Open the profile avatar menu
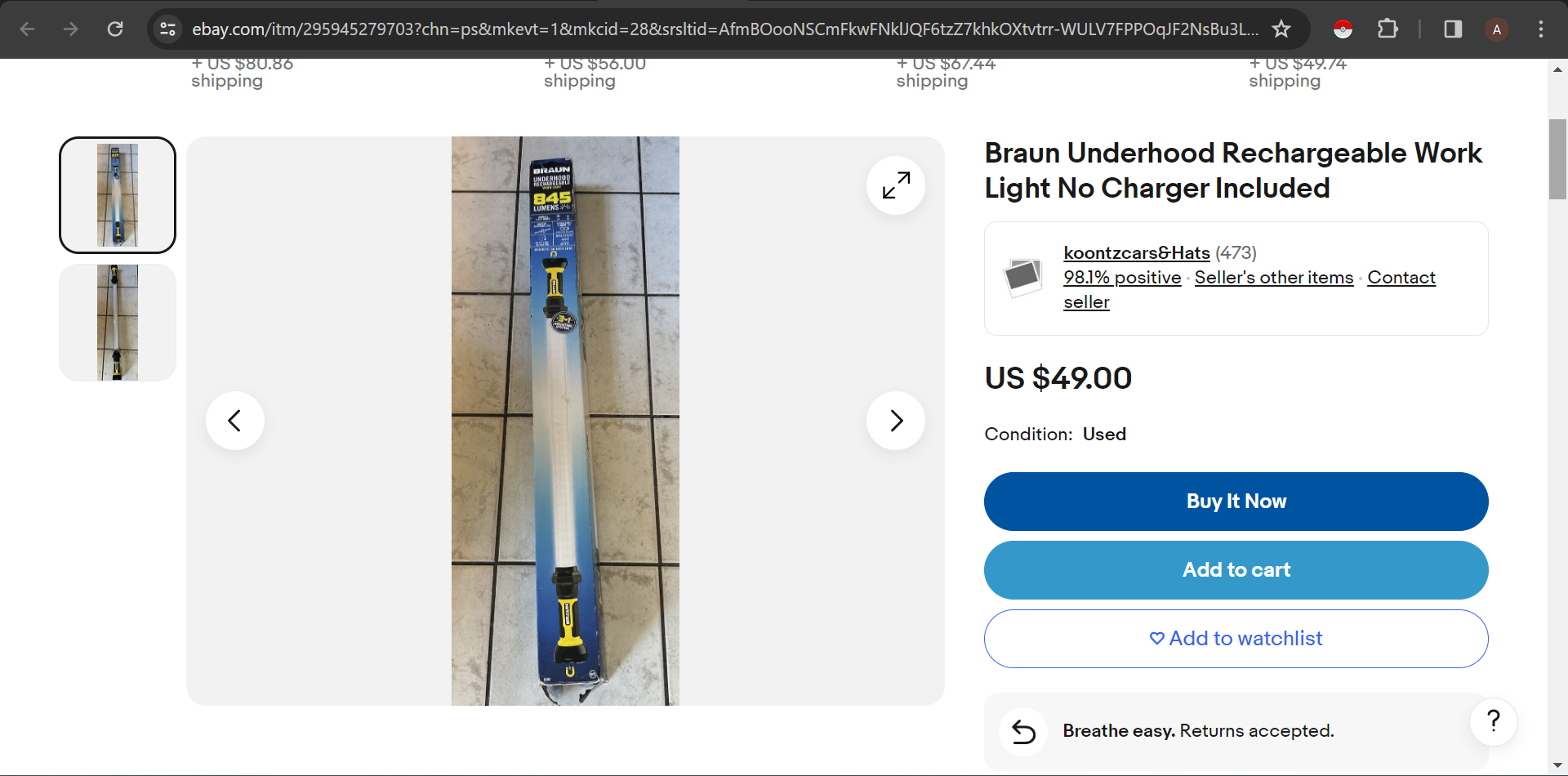Image resolution: width=1568 pixels, height=776 pixels. (x=1497, y=29)
